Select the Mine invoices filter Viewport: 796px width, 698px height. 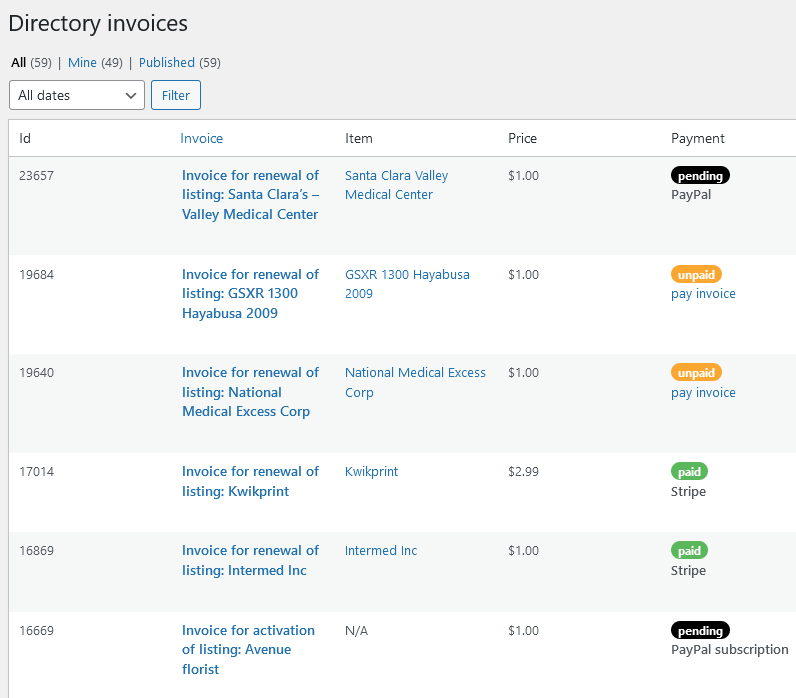[82, 62]
